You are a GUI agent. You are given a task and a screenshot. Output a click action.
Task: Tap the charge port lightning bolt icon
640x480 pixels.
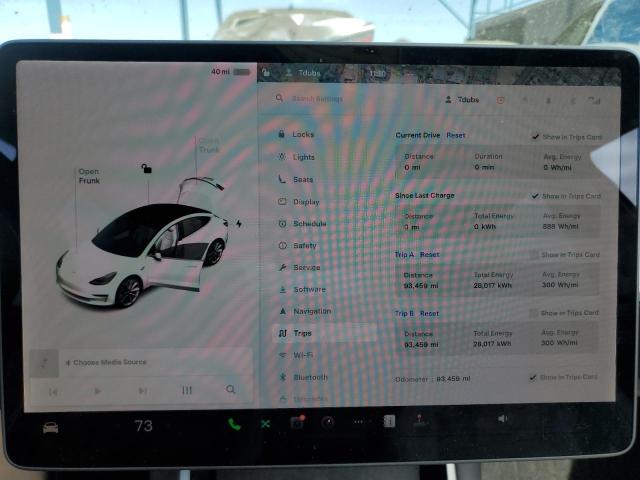click(239, 223)
